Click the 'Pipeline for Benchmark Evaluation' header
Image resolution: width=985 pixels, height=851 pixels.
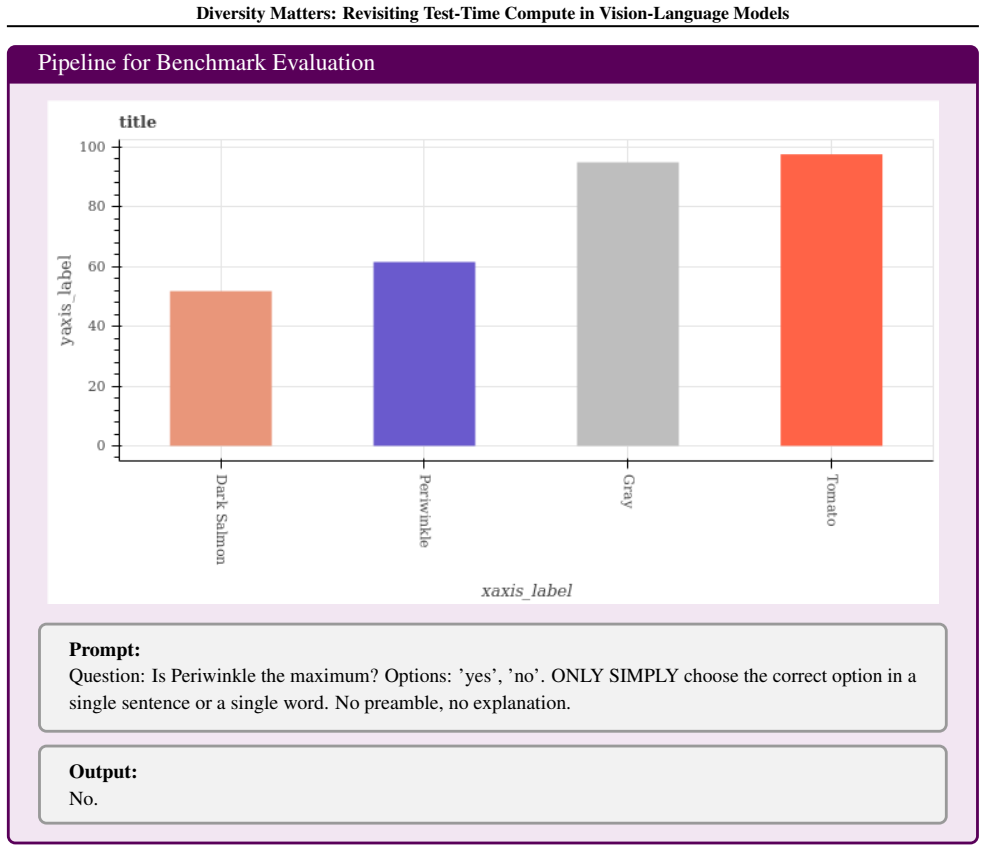pyautogui.click(x=206, y=63)
